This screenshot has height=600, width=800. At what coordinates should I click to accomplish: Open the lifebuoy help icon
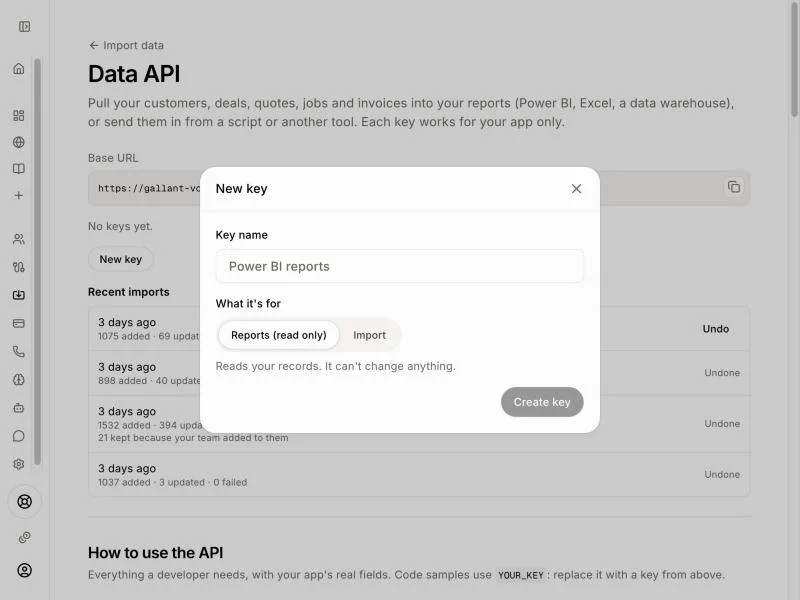pos(24,502)
